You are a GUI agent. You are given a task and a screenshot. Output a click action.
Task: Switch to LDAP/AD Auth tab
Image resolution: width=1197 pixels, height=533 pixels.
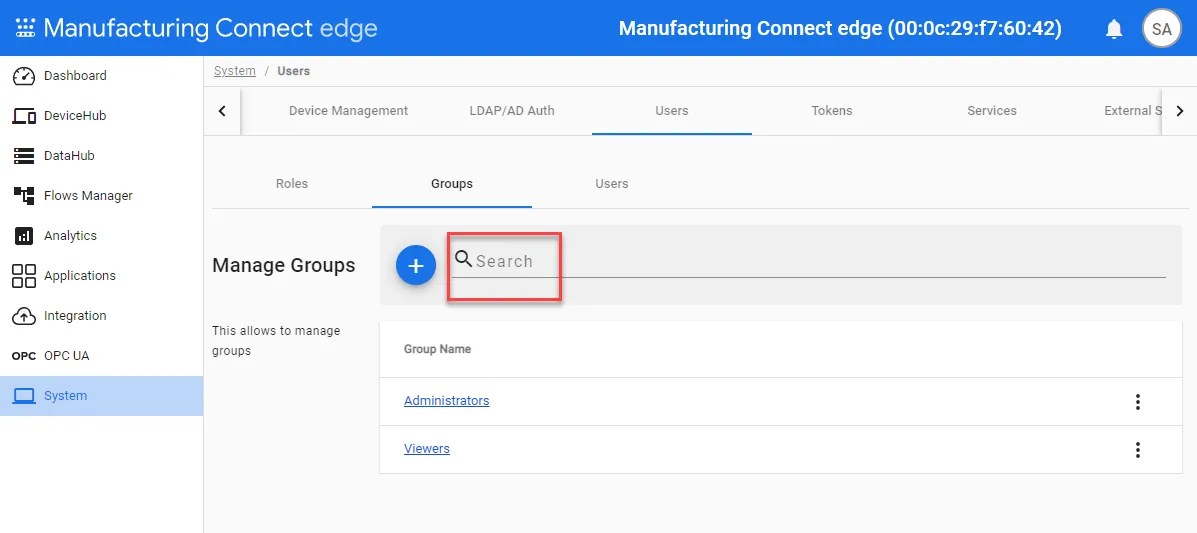click(x=512, y=111)
